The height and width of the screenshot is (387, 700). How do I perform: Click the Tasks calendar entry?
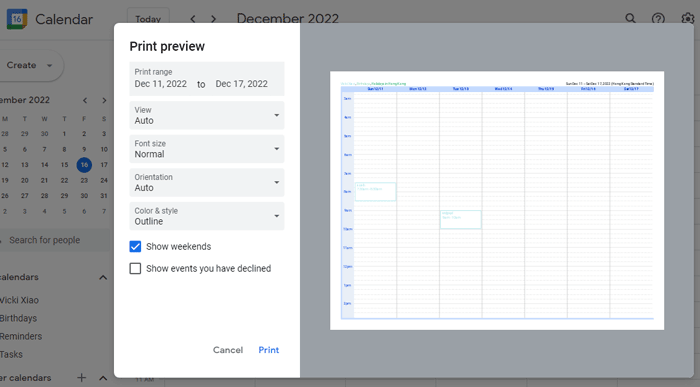11,354
